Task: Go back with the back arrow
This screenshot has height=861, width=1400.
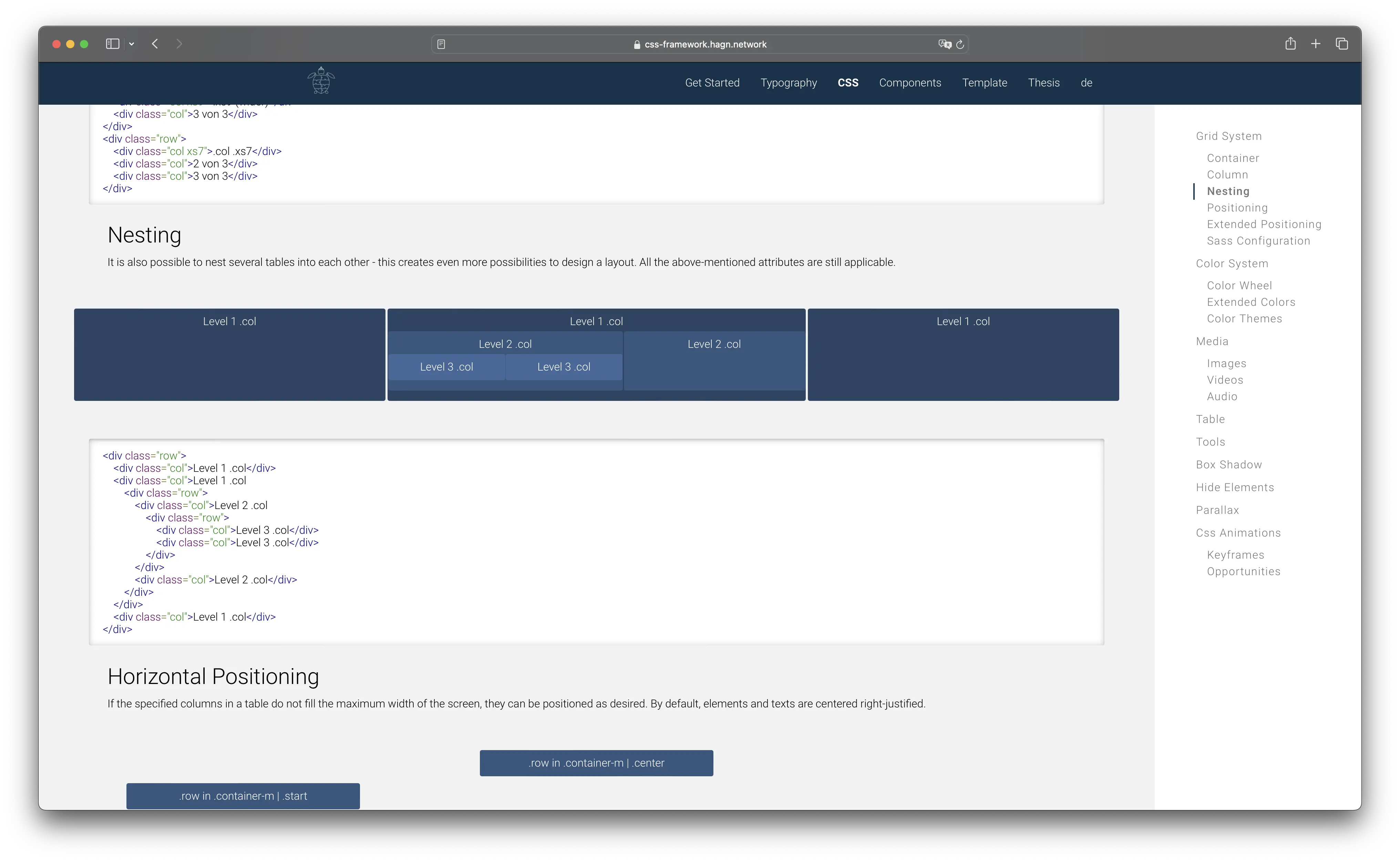Action: (155, 44)
